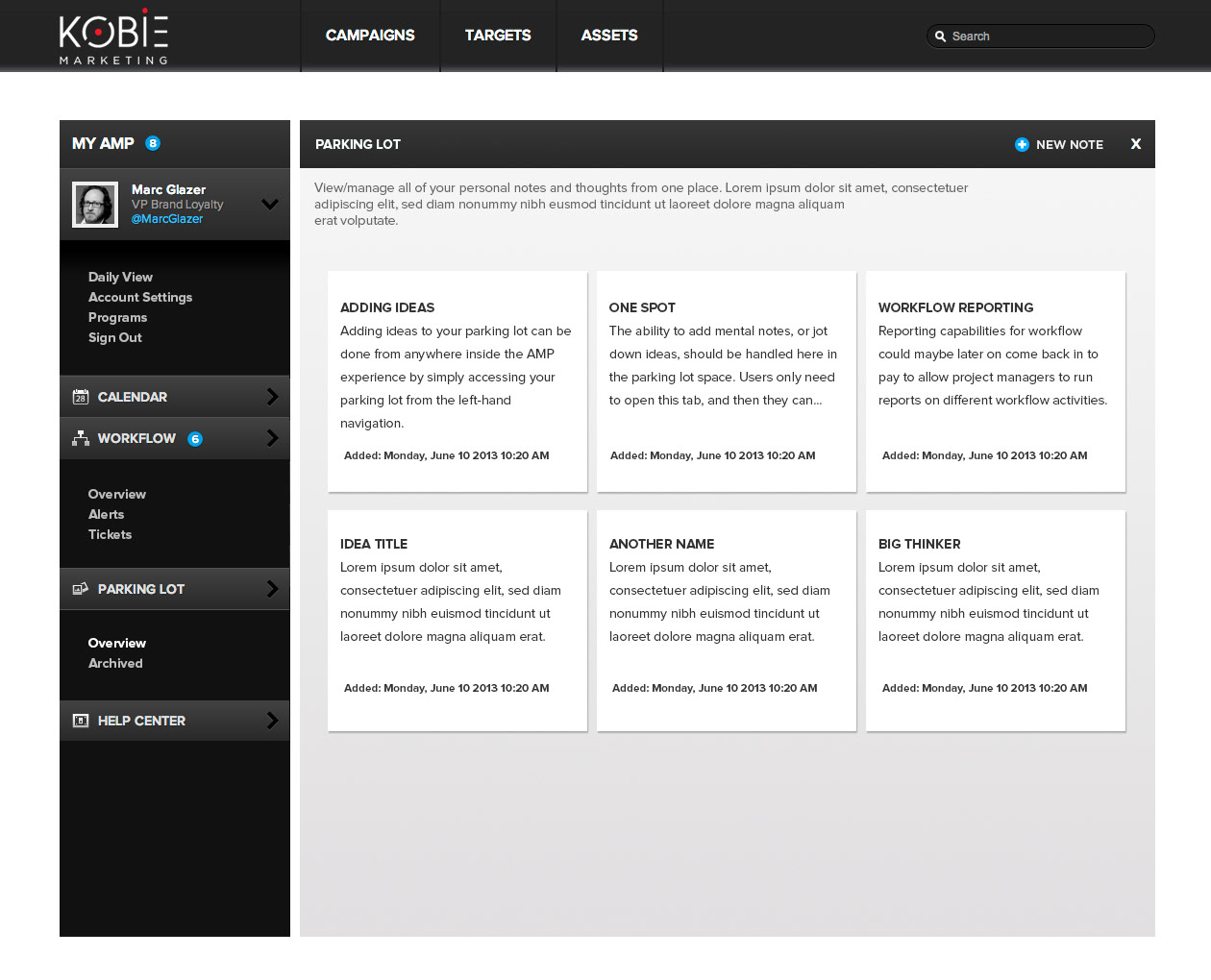
Task: Click into the Search field
Action: (x=1041, y=37)
